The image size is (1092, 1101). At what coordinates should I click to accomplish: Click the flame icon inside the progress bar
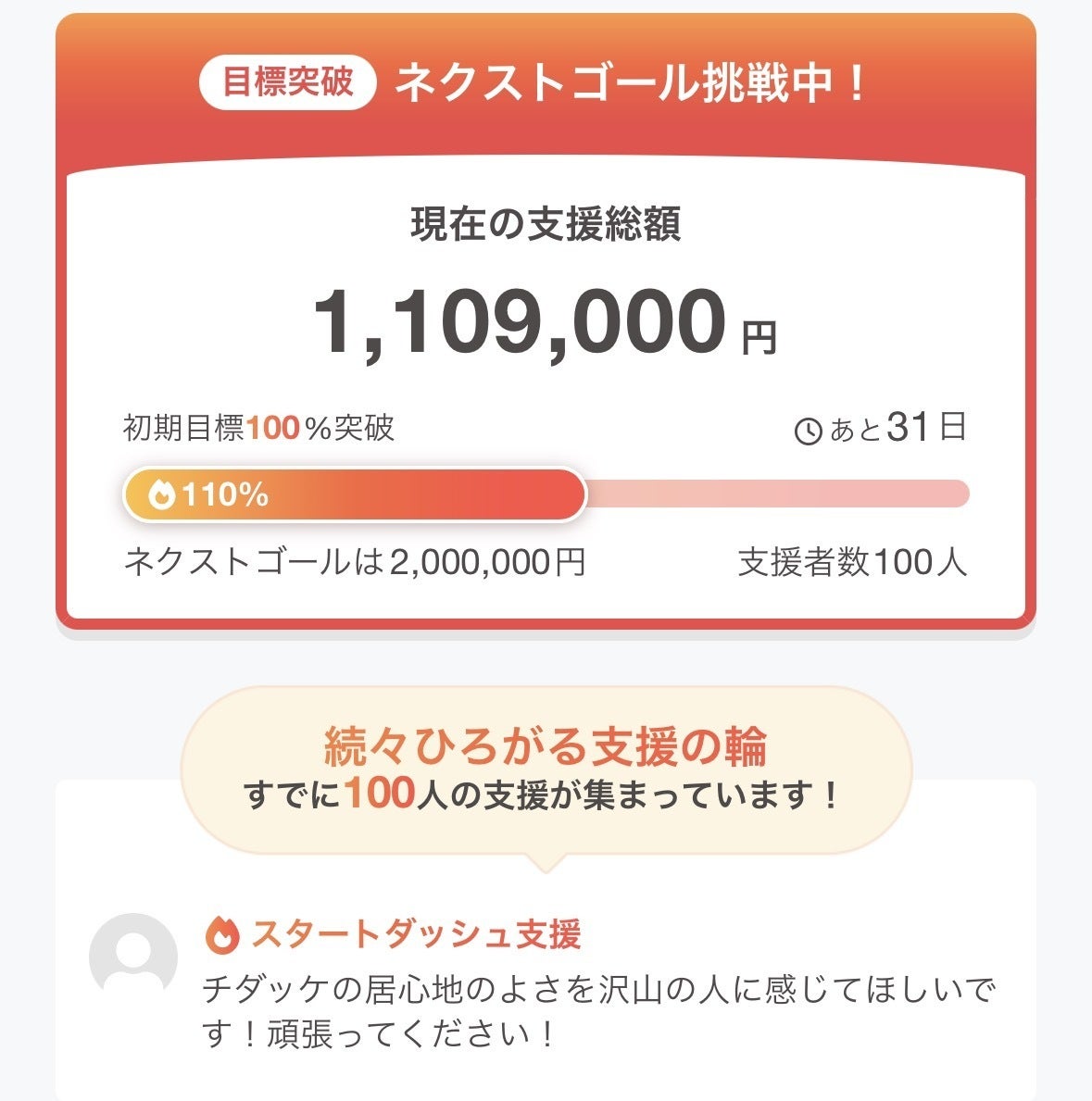(162, 495)
